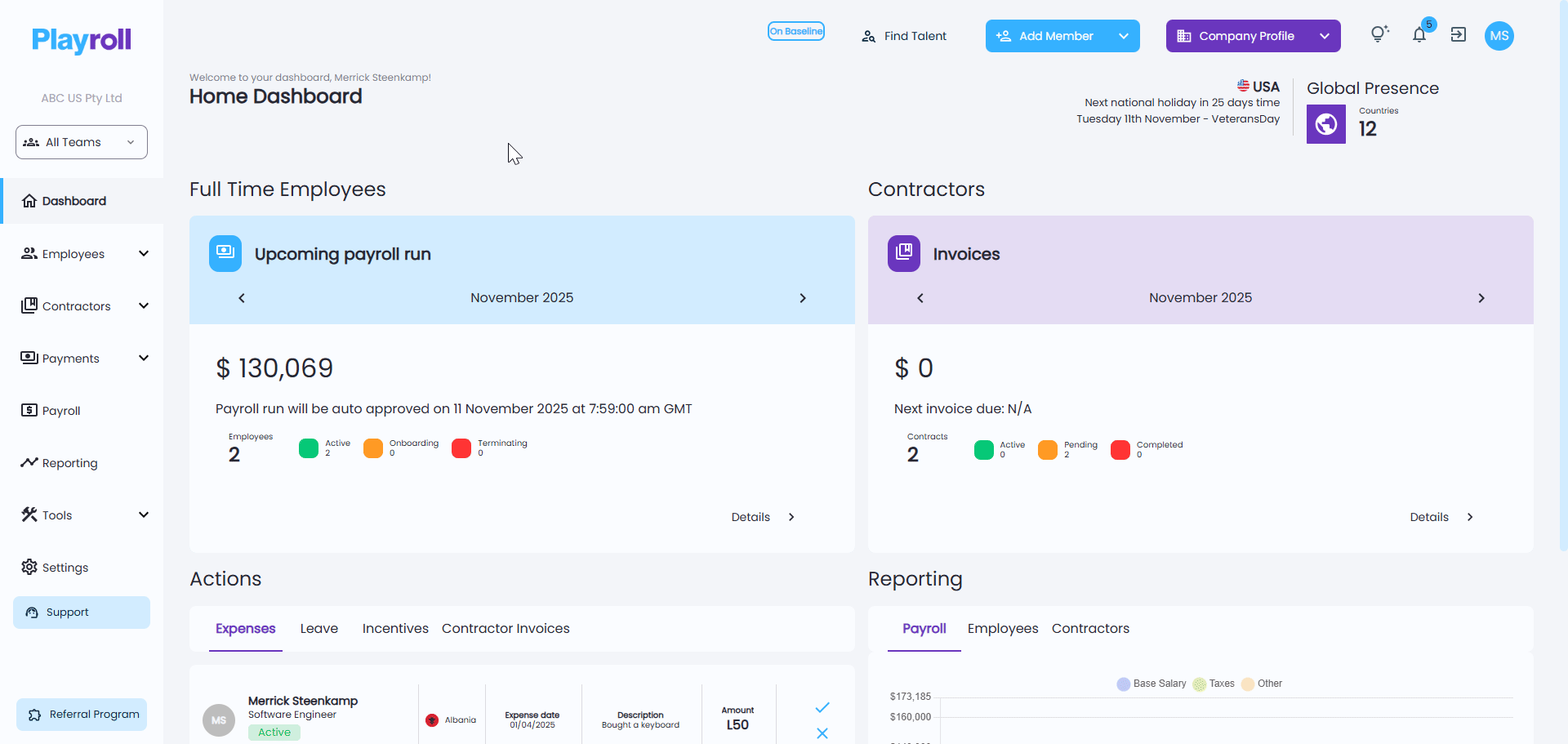Click the Merrick Steenkamp employee name
This screenshot has height=744, width=1568.
(303, 701)
